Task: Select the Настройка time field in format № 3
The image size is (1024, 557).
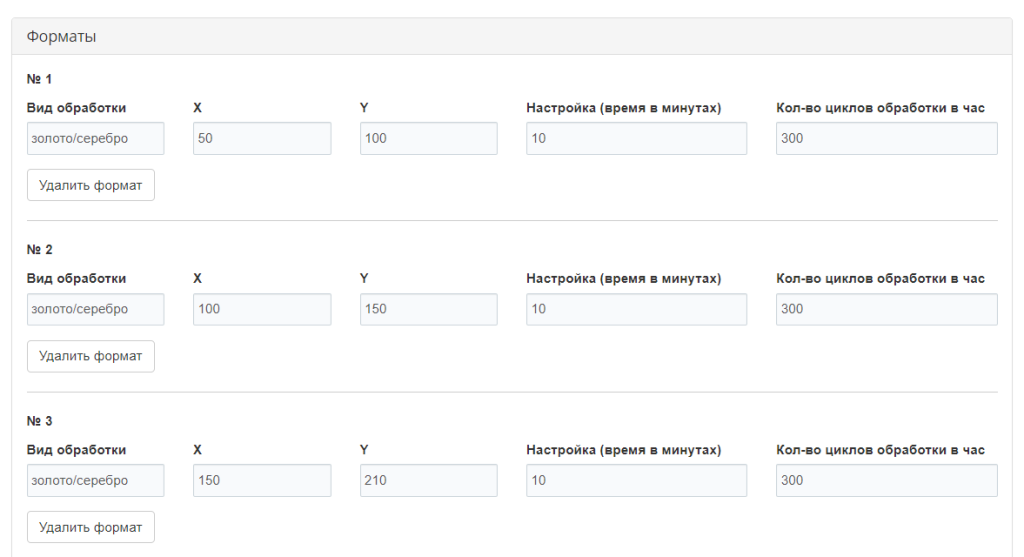Action: point(636,481)
